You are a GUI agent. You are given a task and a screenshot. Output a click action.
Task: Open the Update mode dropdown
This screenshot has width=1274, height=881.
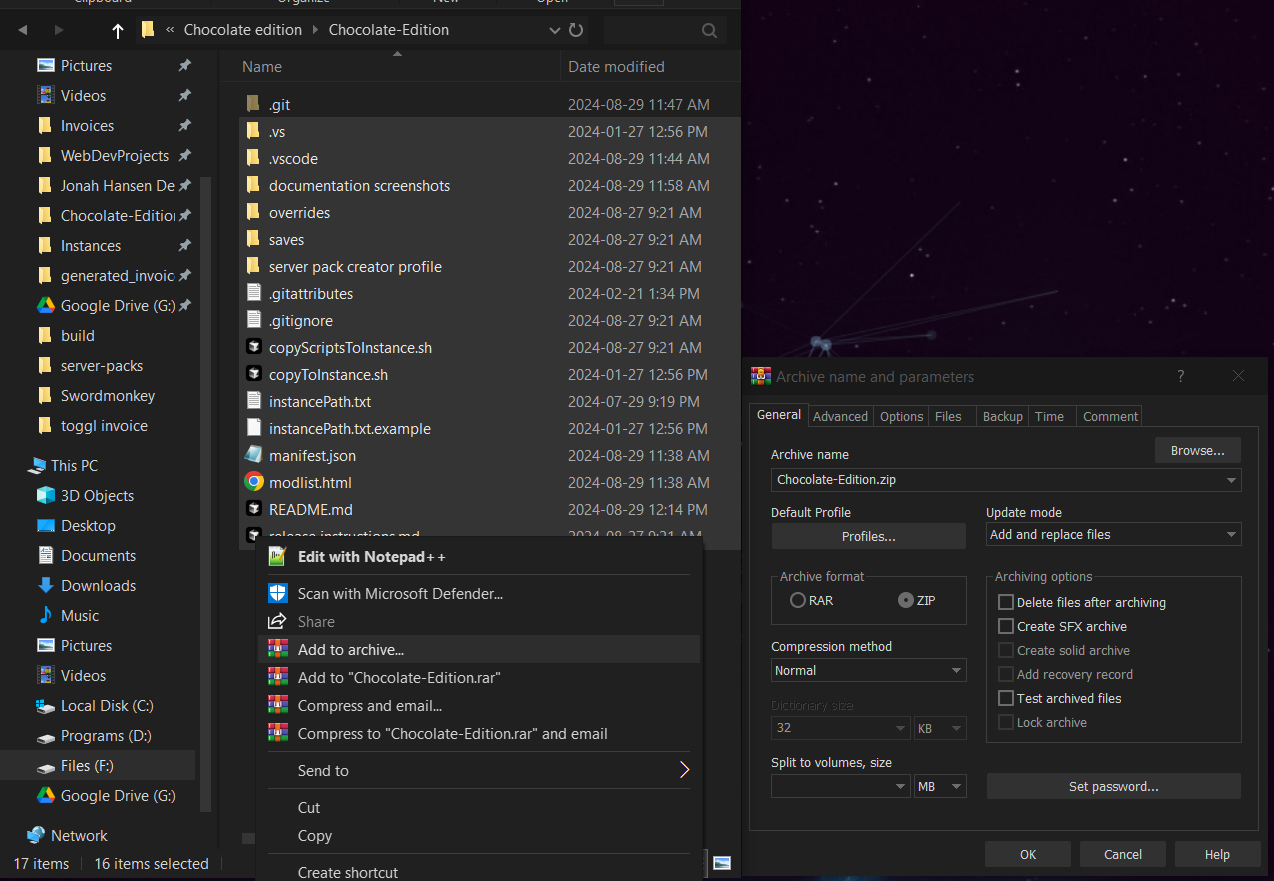(1231, 534)
